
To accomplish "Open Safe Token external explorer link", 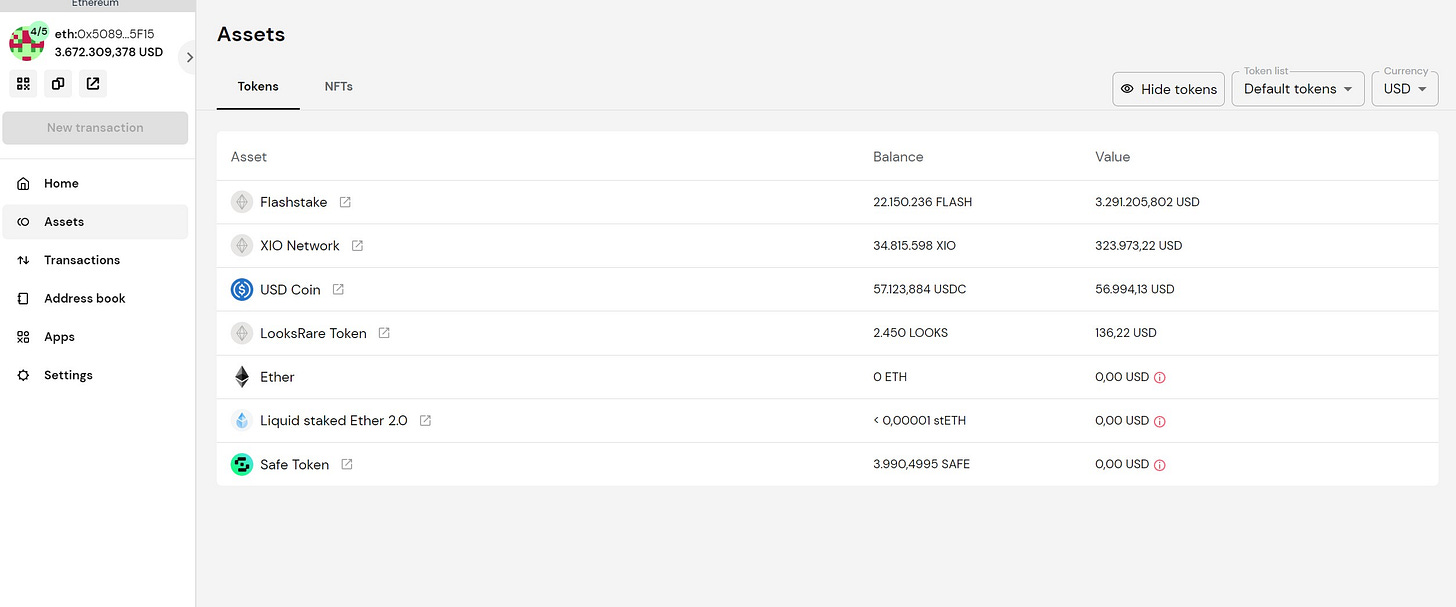I will 347,464.
